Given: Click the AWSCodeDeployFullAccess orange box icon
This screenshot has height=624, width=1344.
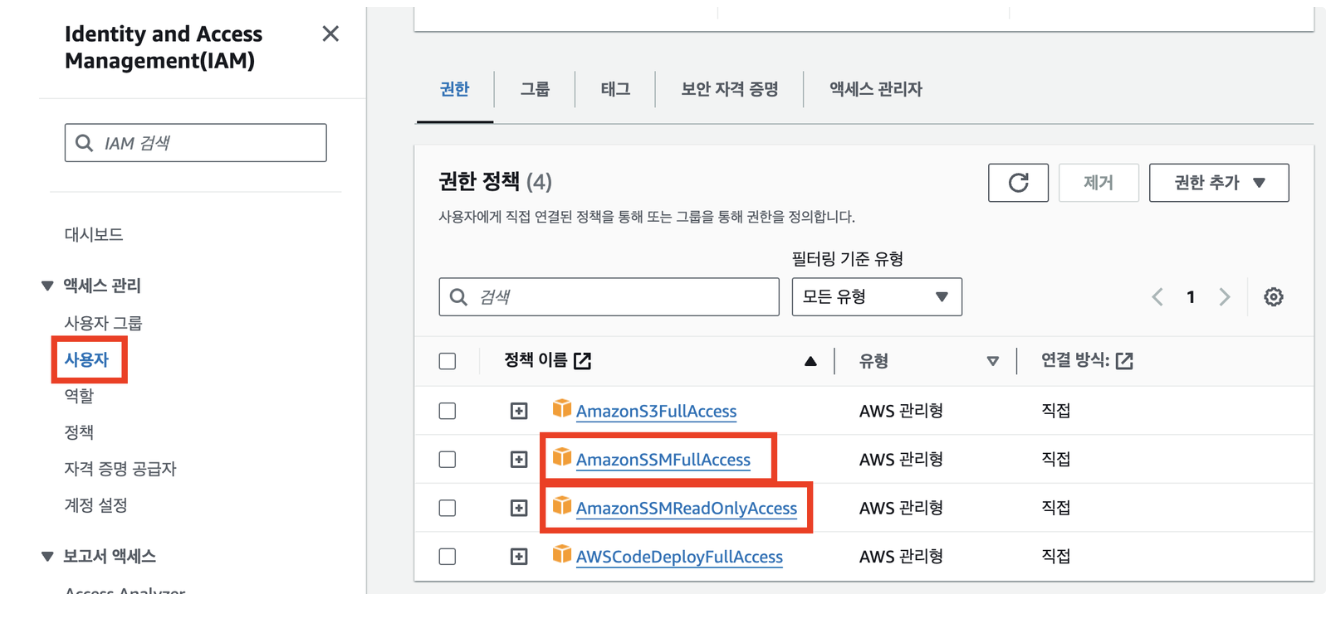Looking at the screenshot, I should click(562, 554).
